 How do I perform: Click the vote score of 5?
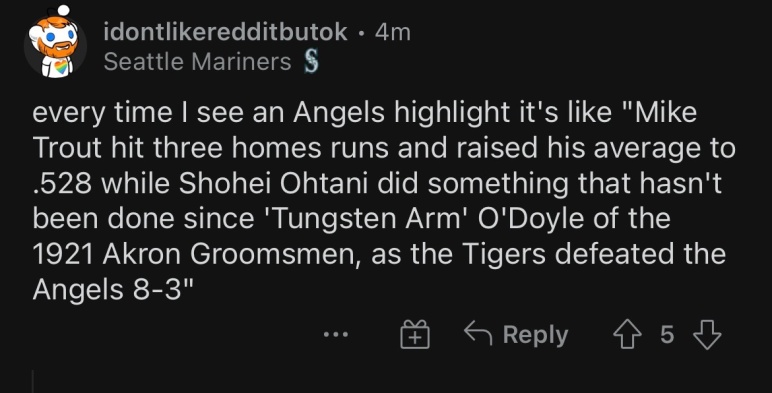pos(667,335)
